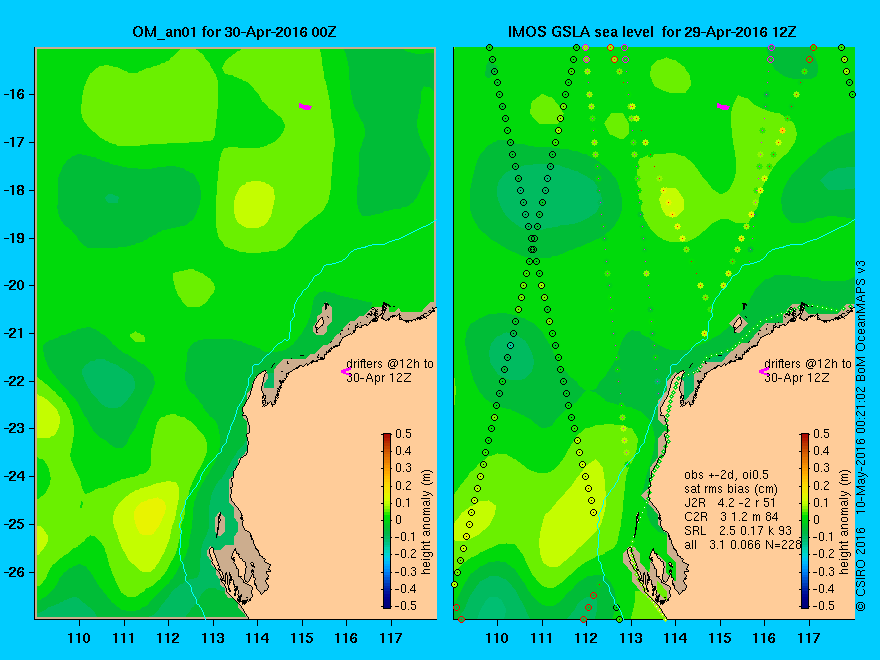Click the 0.5 label on IMOS GSLA colorbar
This screenshot has width=880, height=660.
pyautogui.click(x=822, y=434)
